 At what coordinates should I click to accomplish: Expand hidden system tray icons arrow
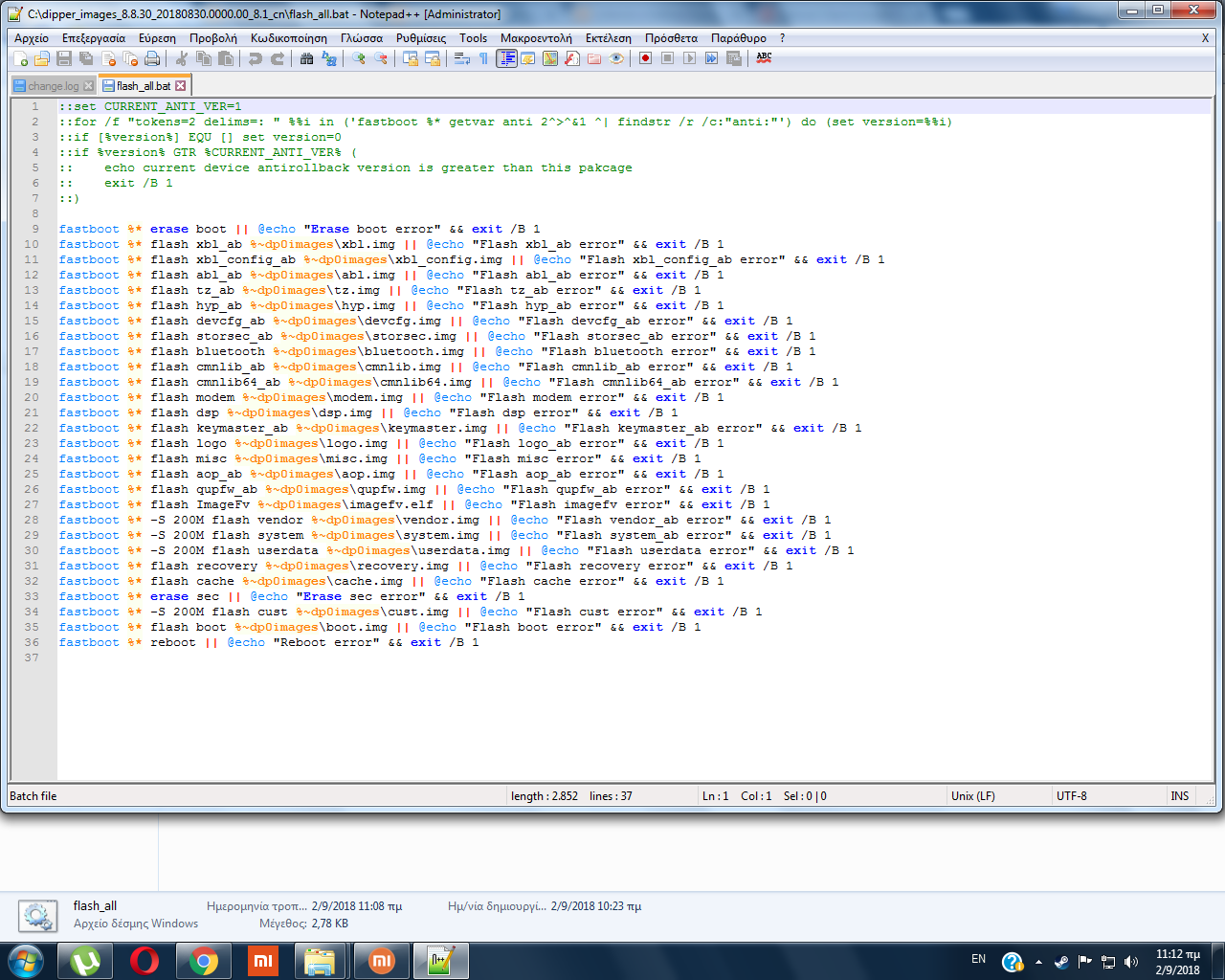(1038, 962)
